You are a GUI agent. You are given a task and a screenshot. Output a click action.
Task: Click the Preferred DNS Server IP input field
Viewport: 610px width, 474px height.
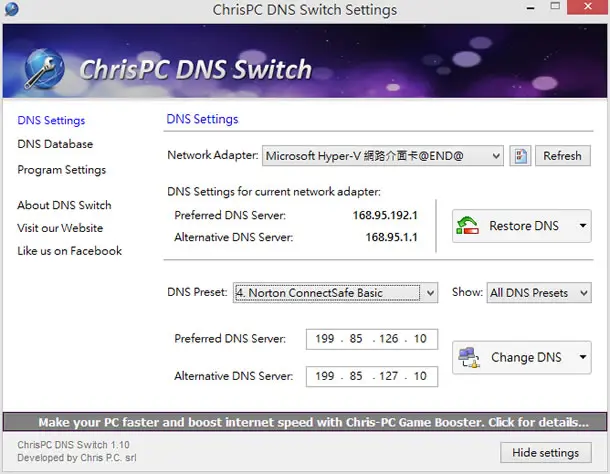click(x=372, y=339)
